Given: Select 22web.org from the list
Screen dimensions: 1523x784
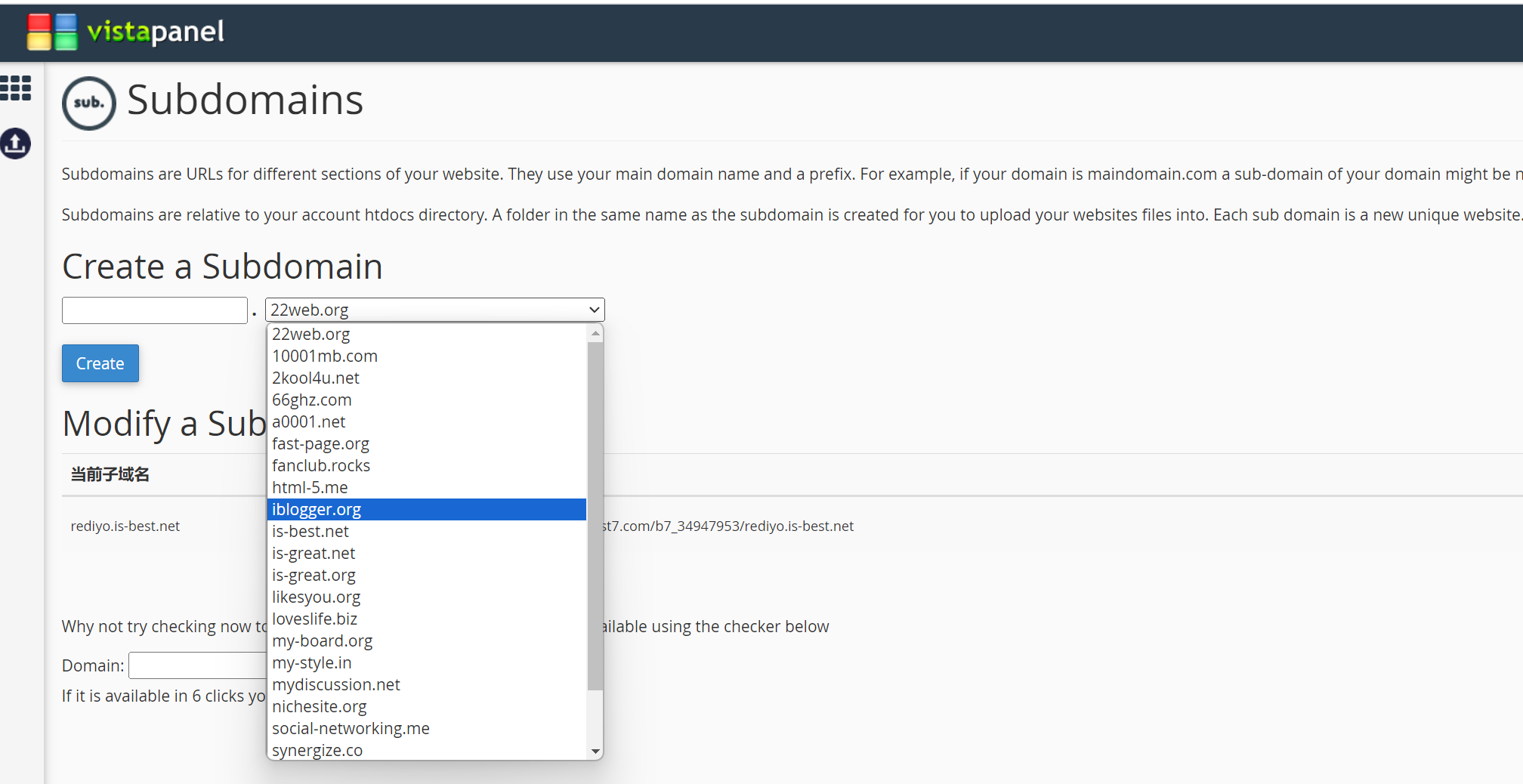Looking at the screenshot, I should [x=427, y=334].
